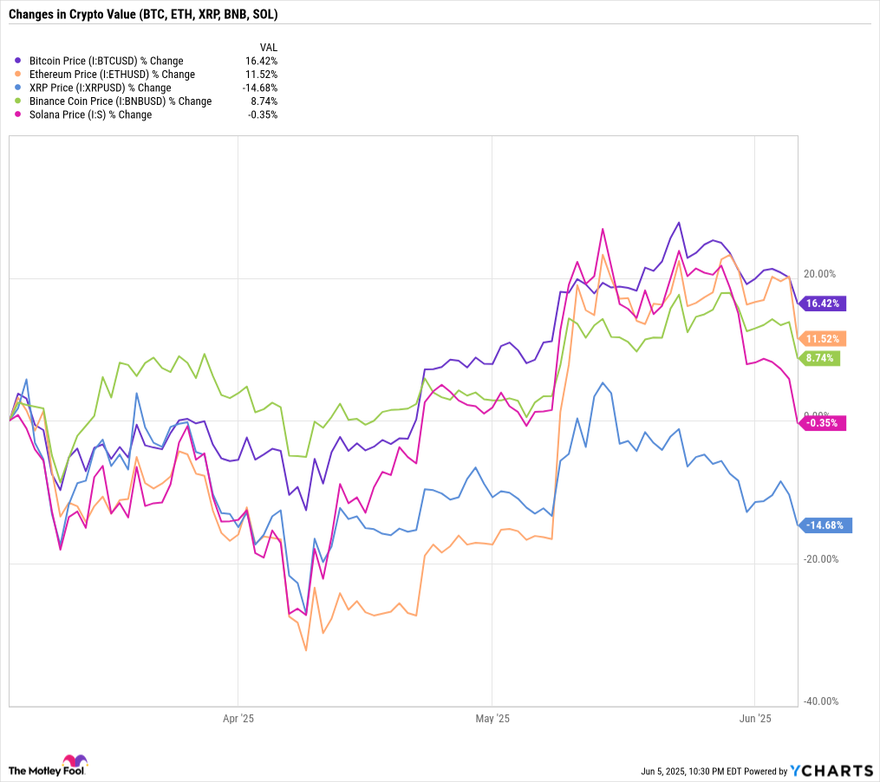Click the 11.52% Ethereum end-value tag
This screenshot has height=782, width=880.
[x=822, y=339]
